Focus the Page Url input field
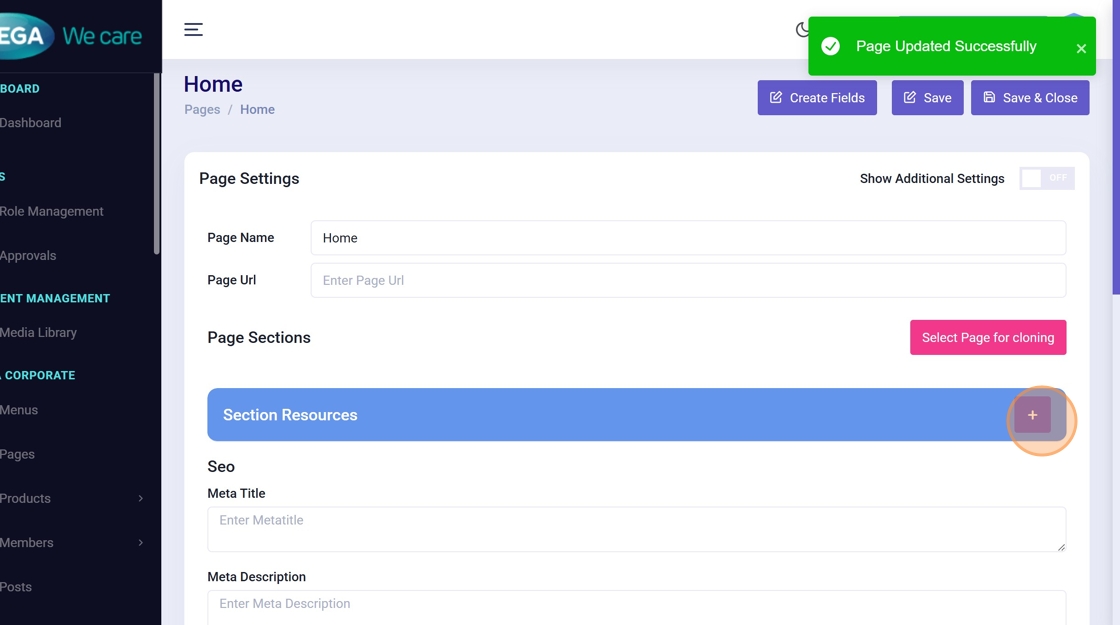This screenshot has width=1120, height=625. coord(687,281)
